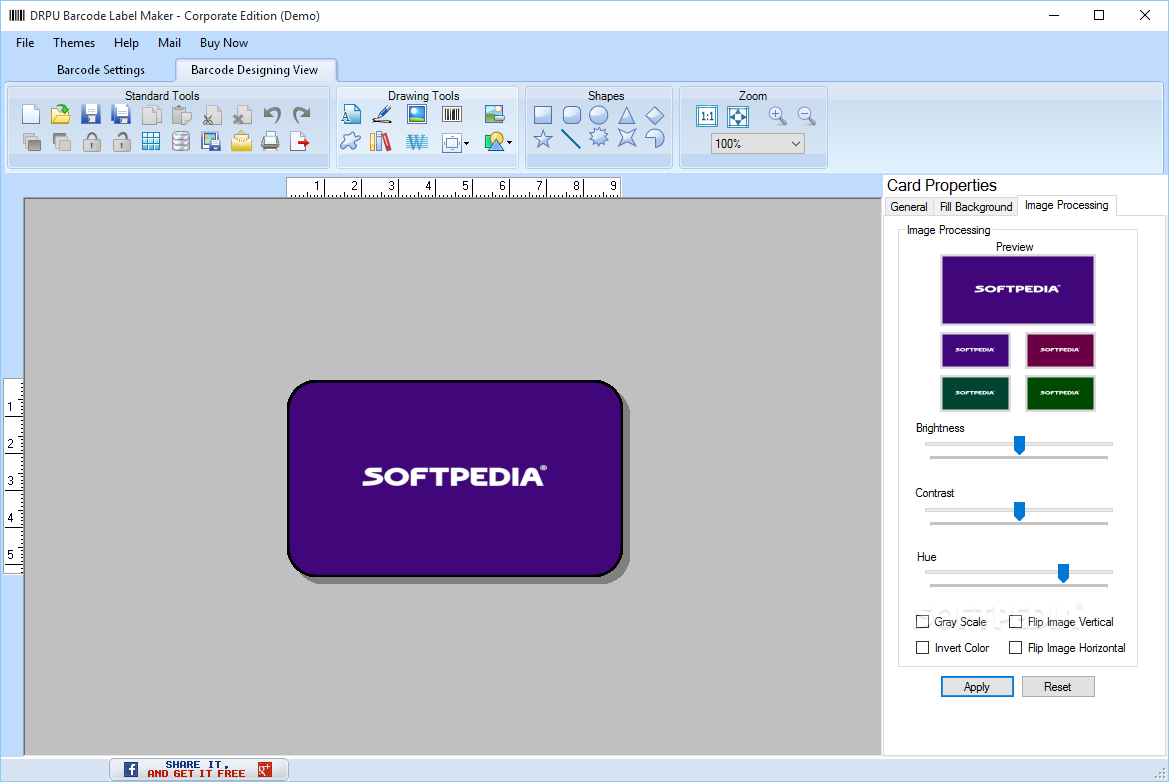Open the File menu
The height and width of the screenshot is (782, 1169).
[25, 43]
